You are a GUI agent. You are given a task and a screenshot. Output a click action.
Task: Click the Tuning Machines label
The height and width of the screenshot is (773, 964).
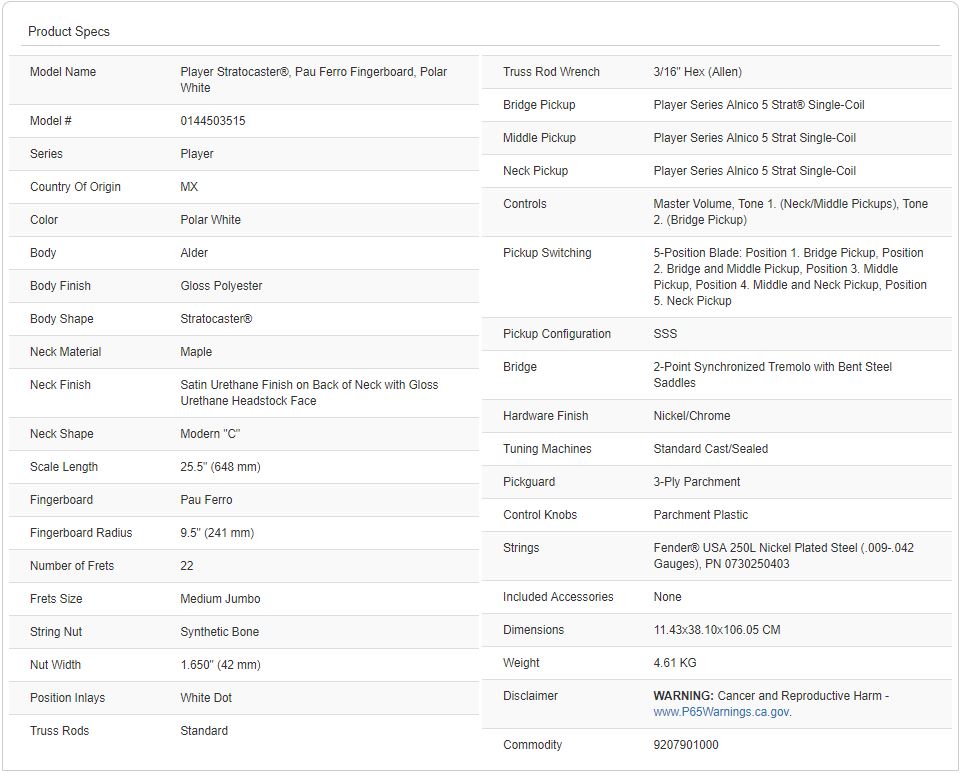point(547,449)
